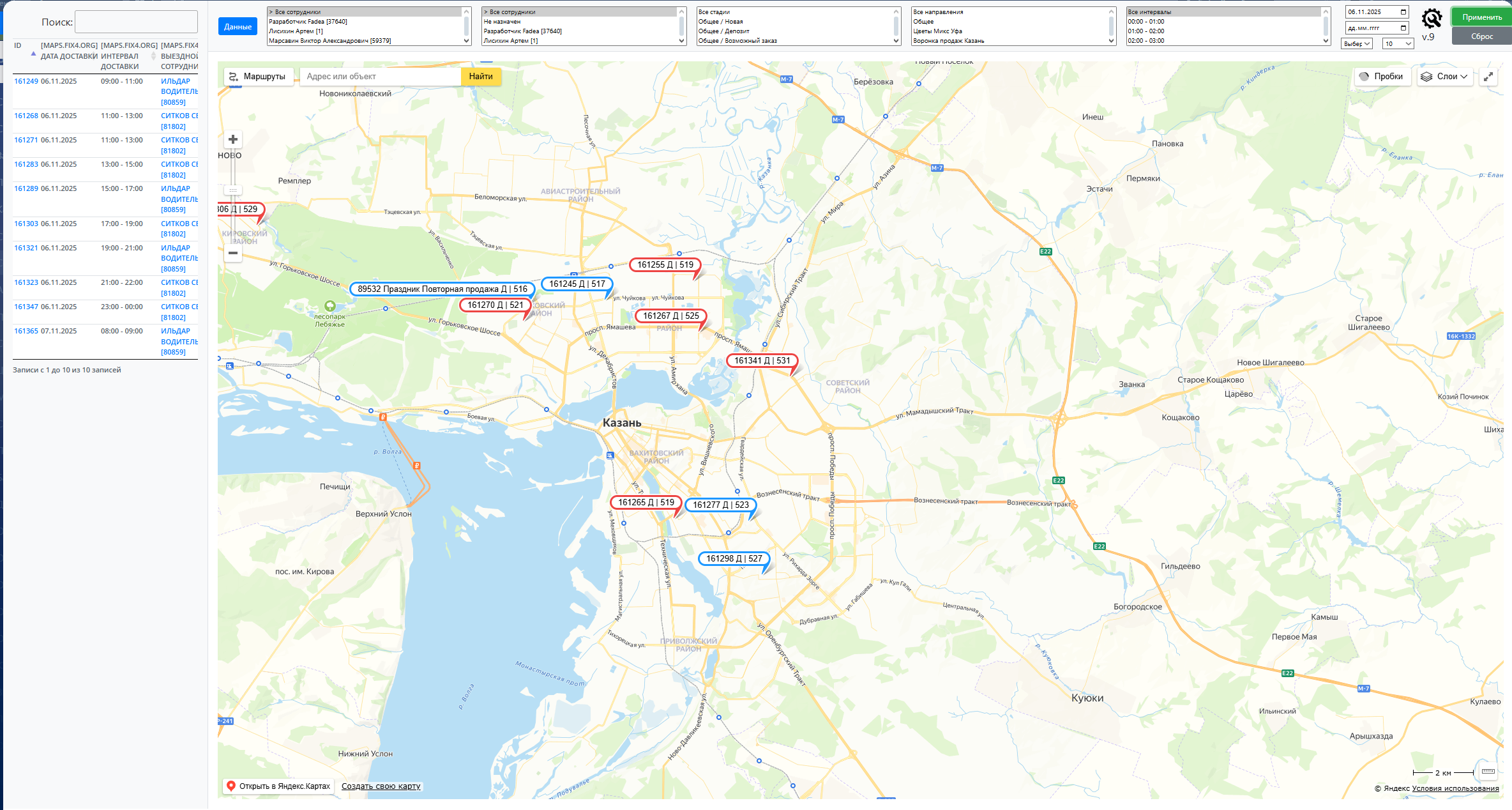Open calendar picker for 06.11.2025 date
This screenshot has width=1512, height=810.
coord(1403,11)
